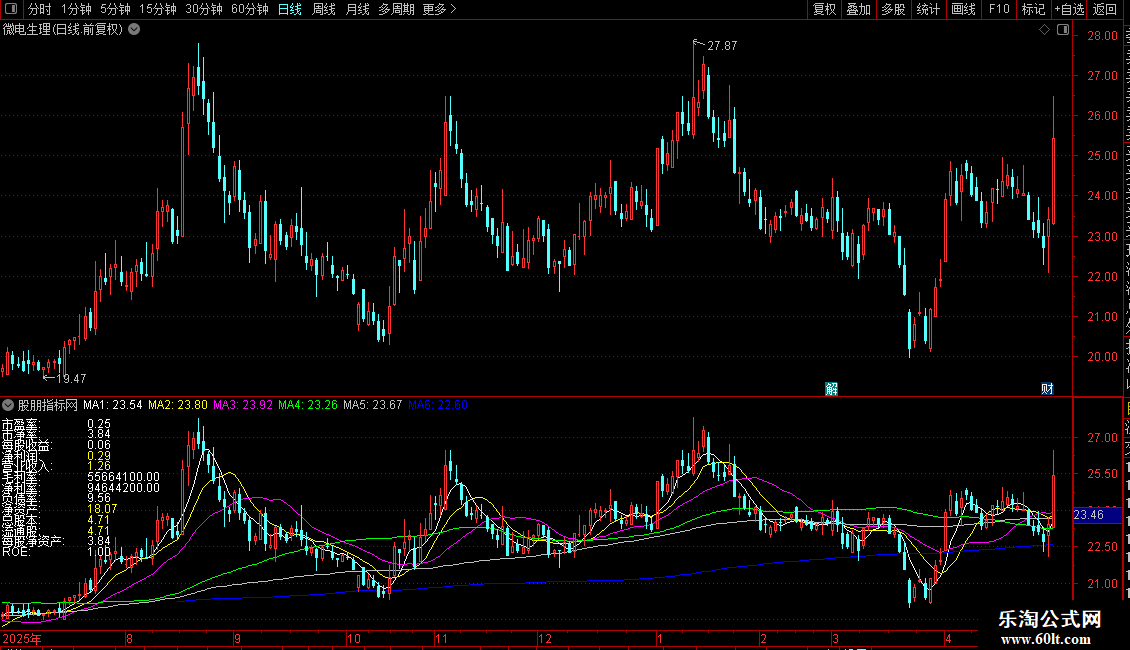Viewport: 1130px width, 650px height.
Task: Click the MA4: 23.26 label
Action: point(308,405)
